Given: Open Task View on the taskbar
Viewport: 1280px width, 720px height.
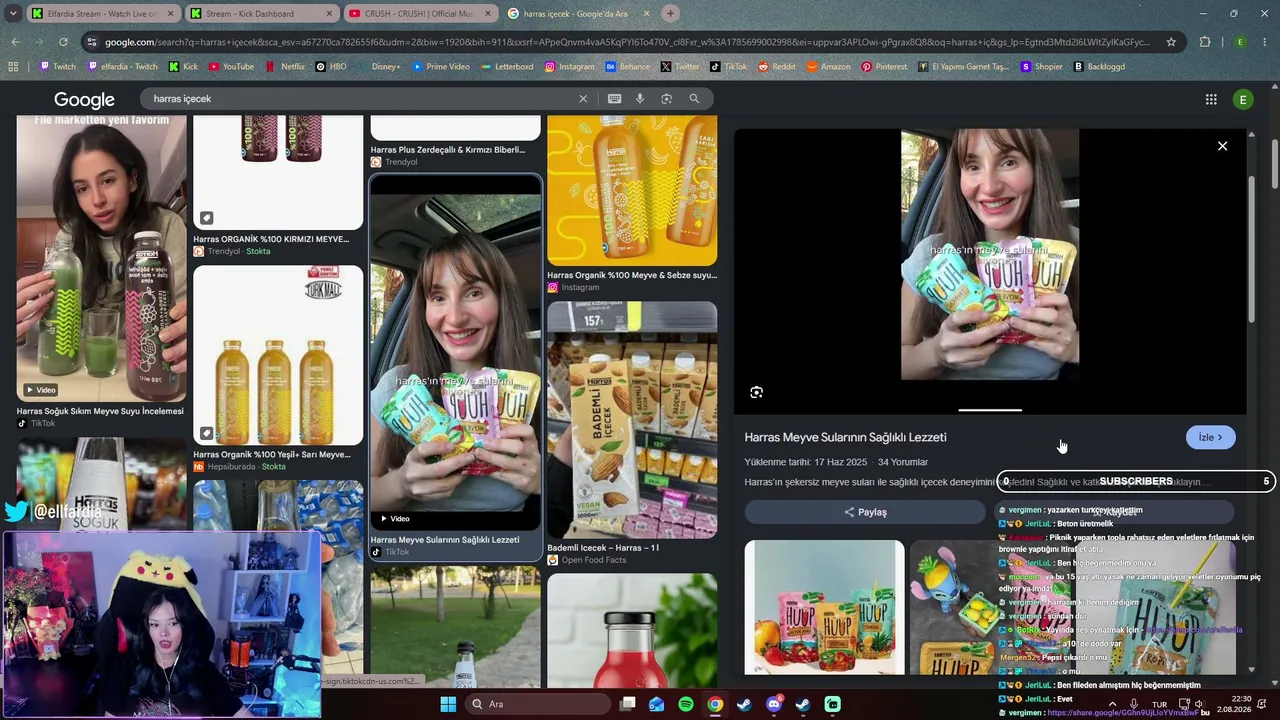Looking at the screenshot, I should (x=627, y=704).
